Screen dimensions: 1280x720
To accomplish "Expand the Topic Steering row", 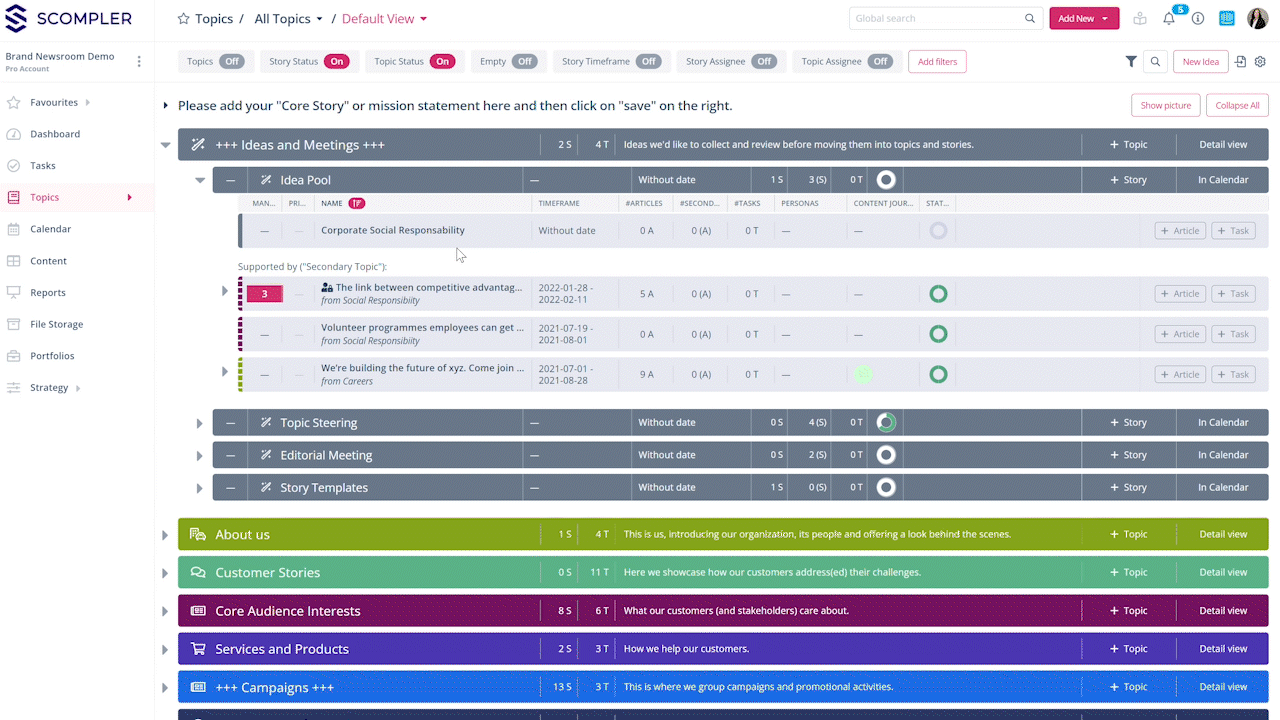I will 200,423.
